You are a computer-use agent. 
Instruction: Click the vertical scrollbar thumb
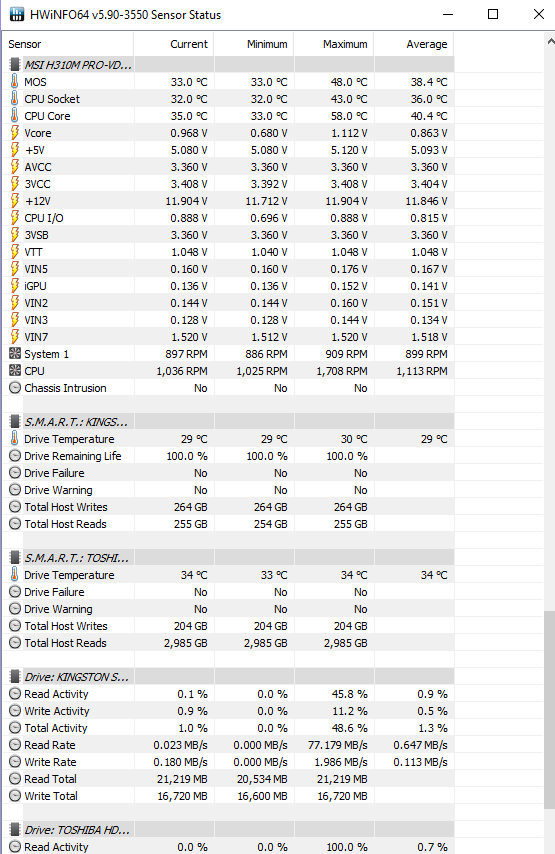549,709
